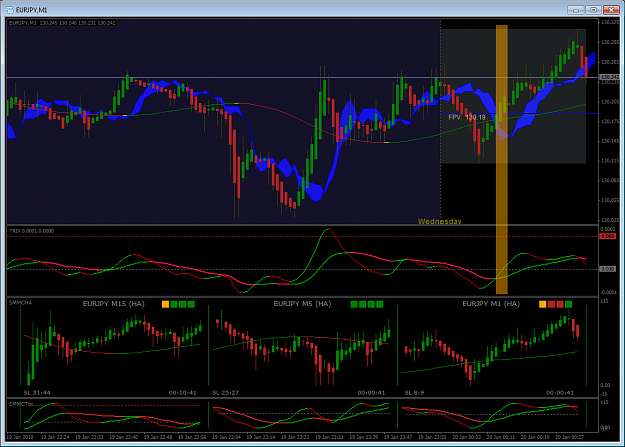Select the EURJPY M1 (HA) panel label
625x447 pixels.
(x=491, y=304)
